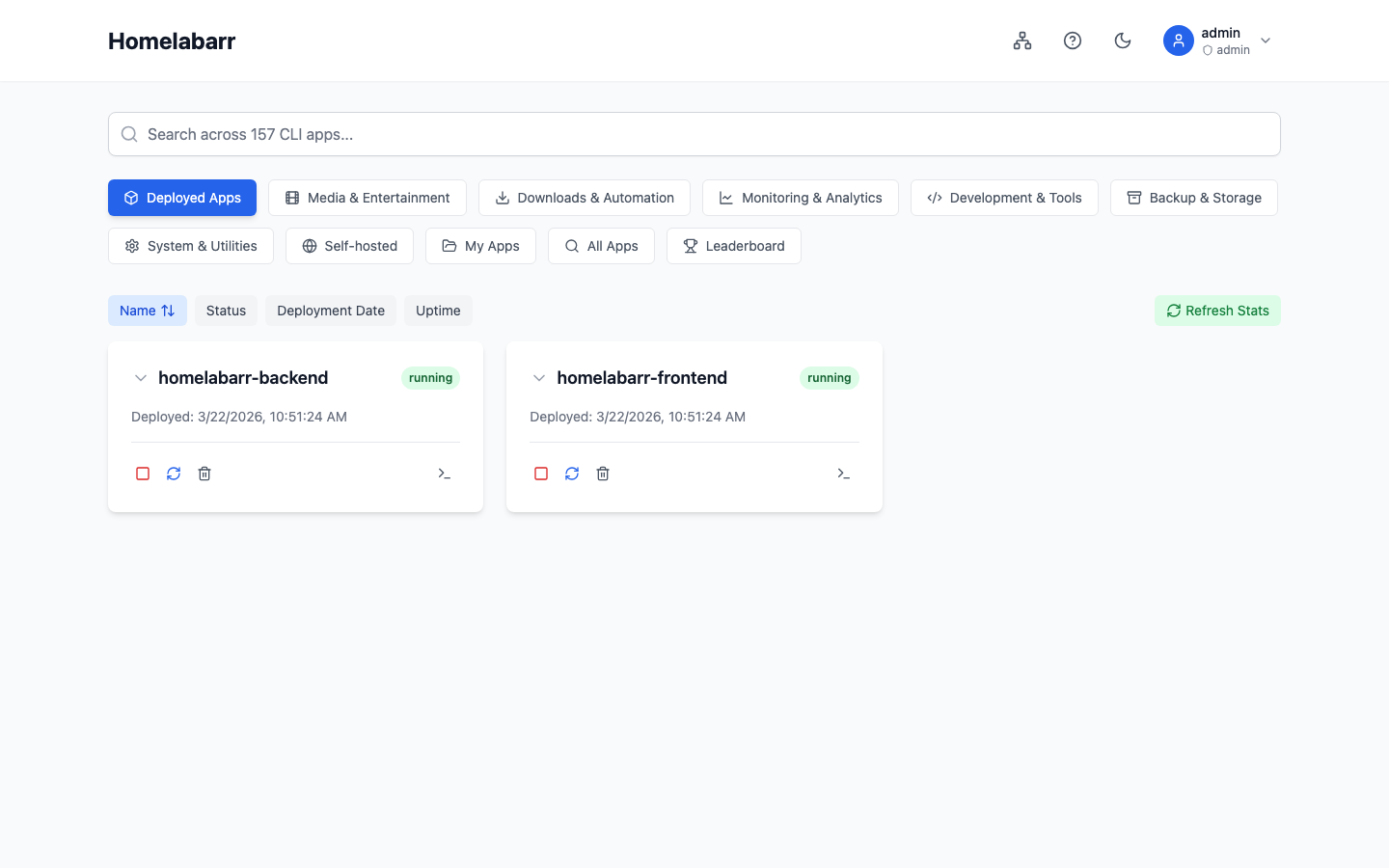Delete the homelabarr-frontend container

[603, 474]
